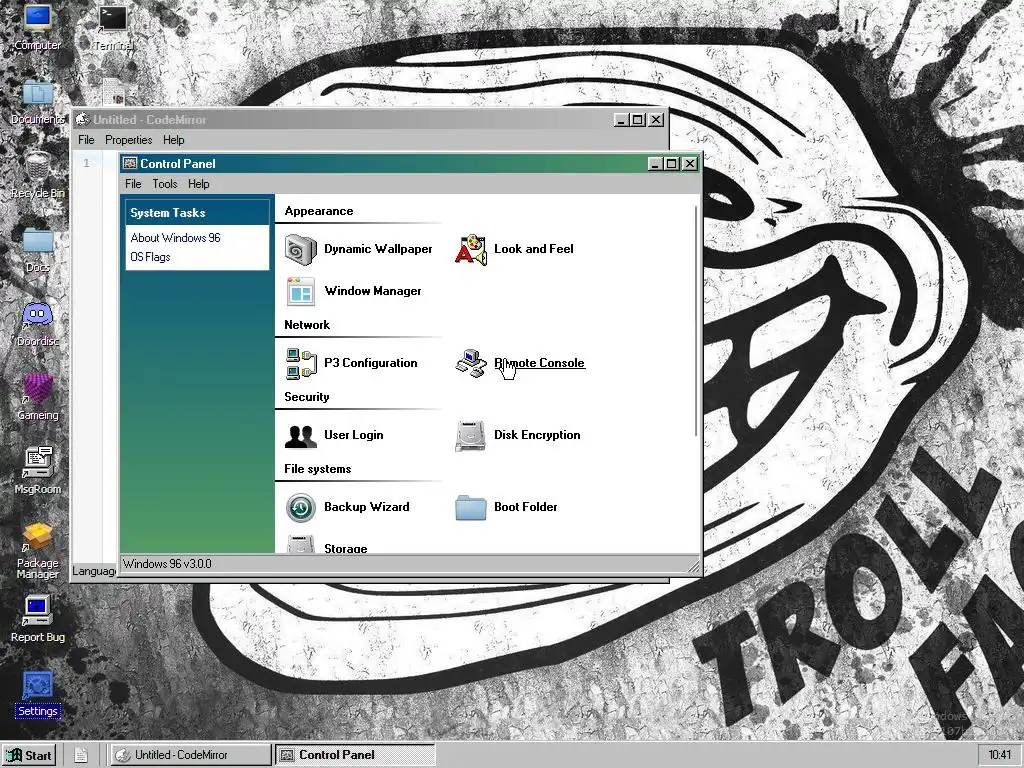Open CodeMirror File menu
This screenshot has width=1024, height=768.
[x=86, y=140]
